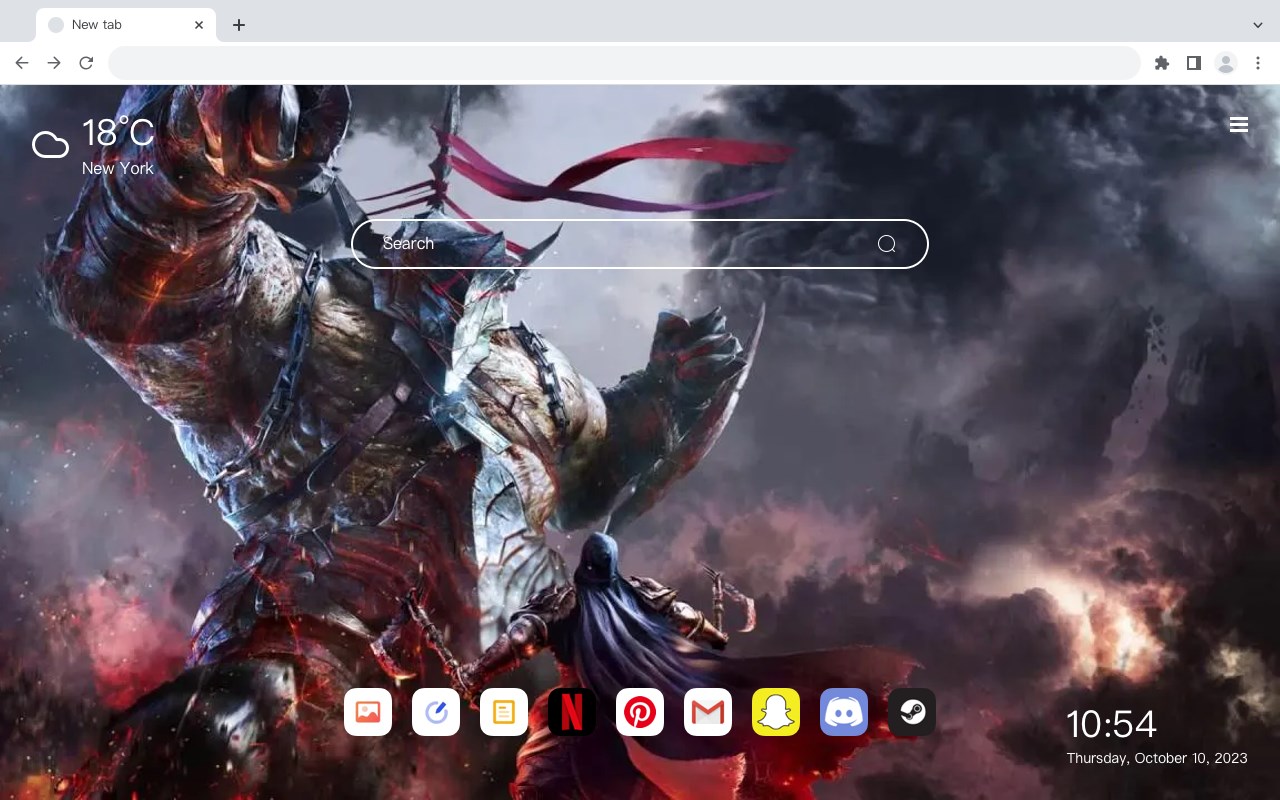The width and height of the screenshot is (1280, 800).
Task: Click into the Search field
Action: pos(640,244)
